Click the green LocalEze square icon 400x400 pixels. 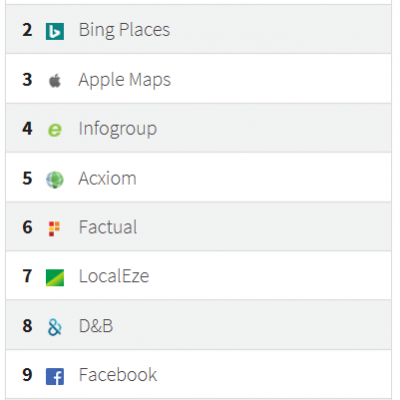[55, 278]
